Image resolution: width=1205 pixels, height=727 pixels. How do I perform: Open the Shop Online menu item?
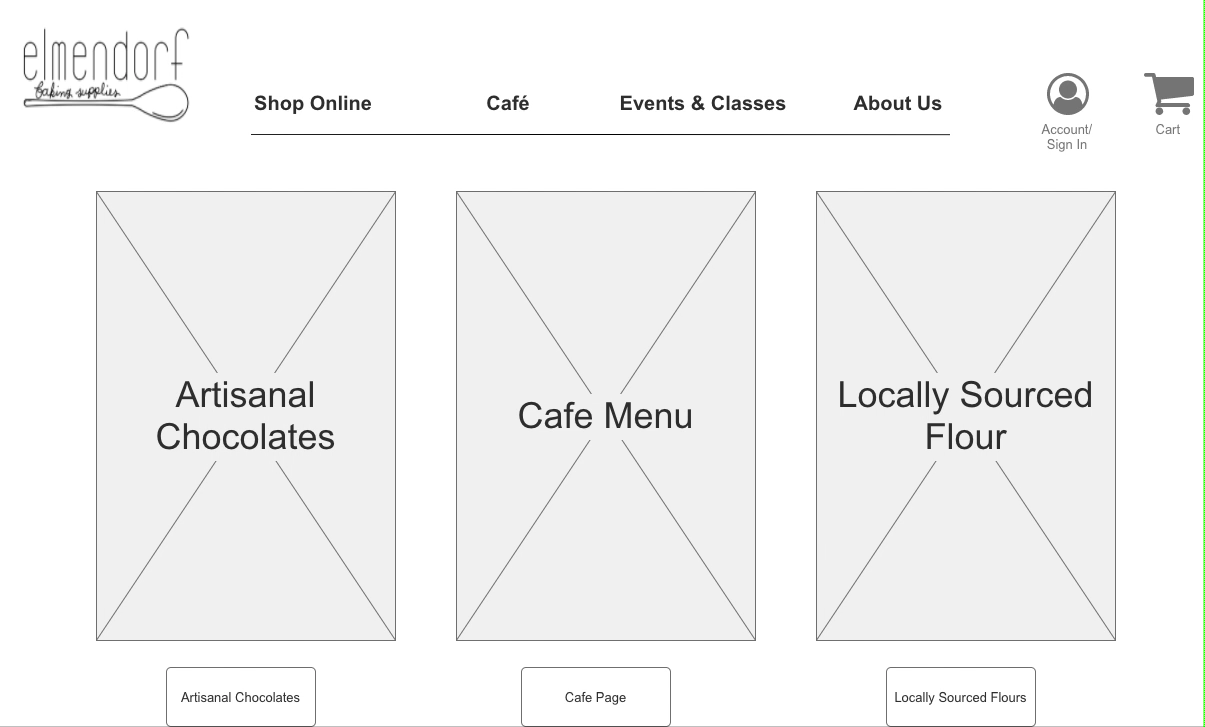[313, 103]
